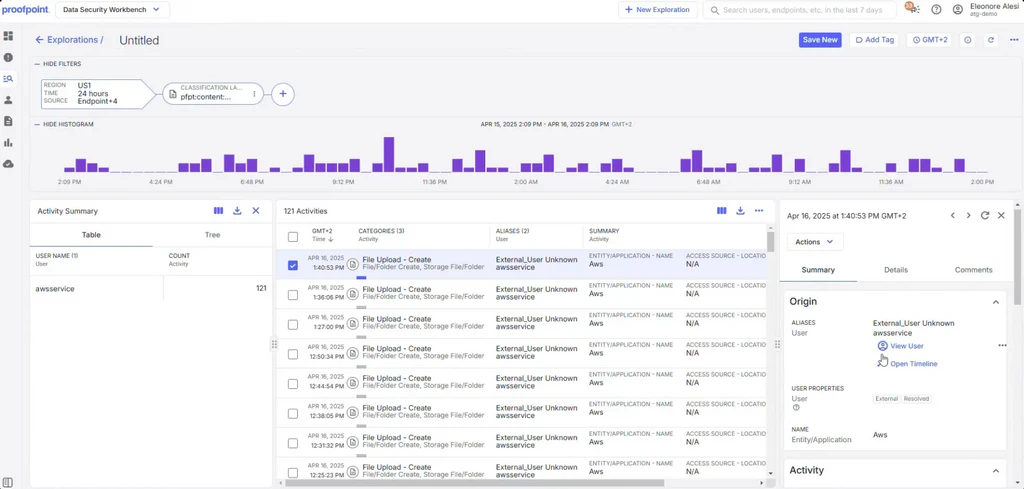Collapse the Origin section
The width and height of the screenshot is (1024, 489).
[996, 302]
